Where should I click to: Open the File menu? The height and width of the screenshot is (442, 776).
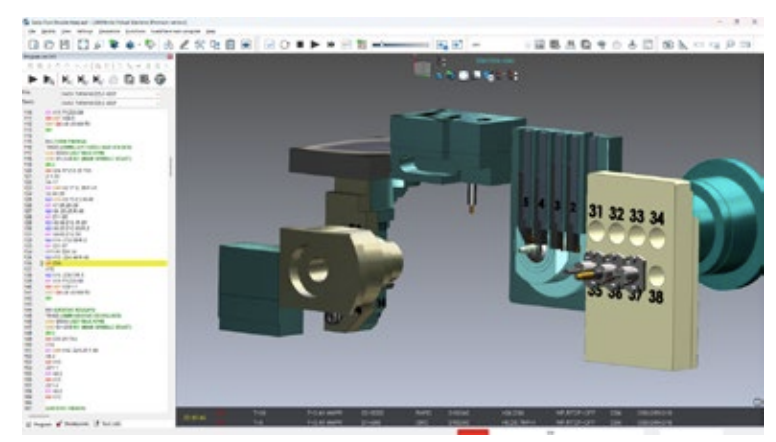(x=32, y=31)
